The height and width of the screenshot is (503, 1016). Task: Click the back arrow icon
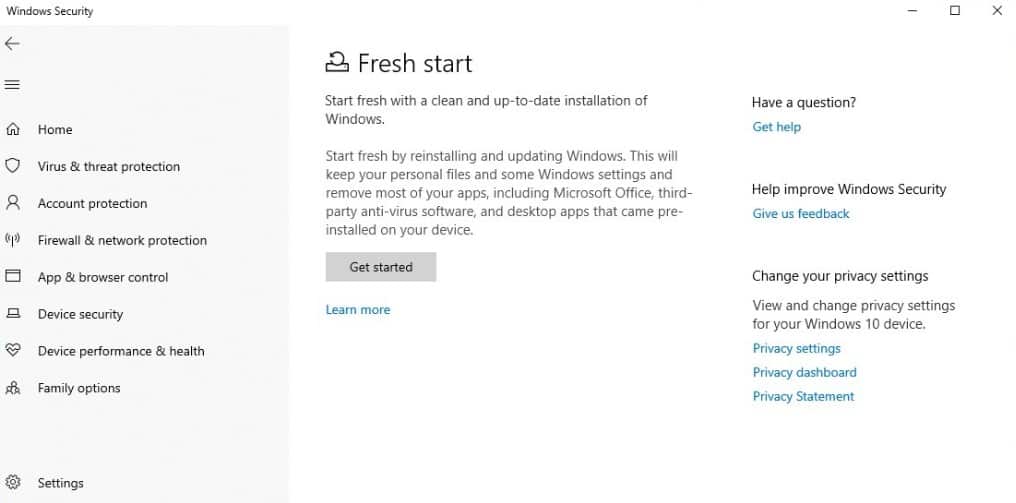(x=12, y=43)
